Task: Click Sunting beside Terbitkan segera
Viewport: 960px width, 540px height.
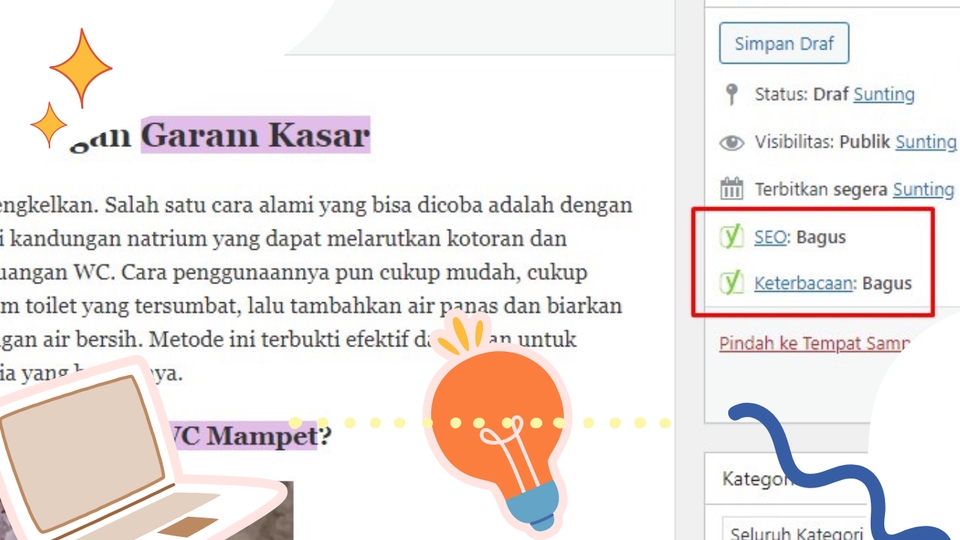Action: point(923,190)
